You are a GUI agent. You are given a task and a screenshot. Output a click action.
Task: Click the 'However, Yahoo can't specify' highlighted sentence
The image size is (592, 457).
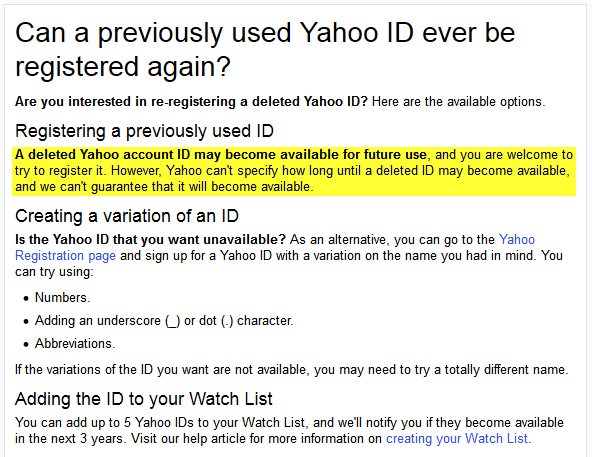(x=340, y=170)
